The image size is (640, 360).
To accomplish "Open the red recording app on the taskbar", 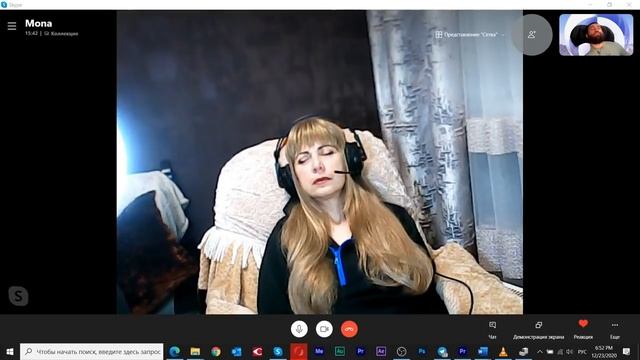I will (x=298, y=351).
